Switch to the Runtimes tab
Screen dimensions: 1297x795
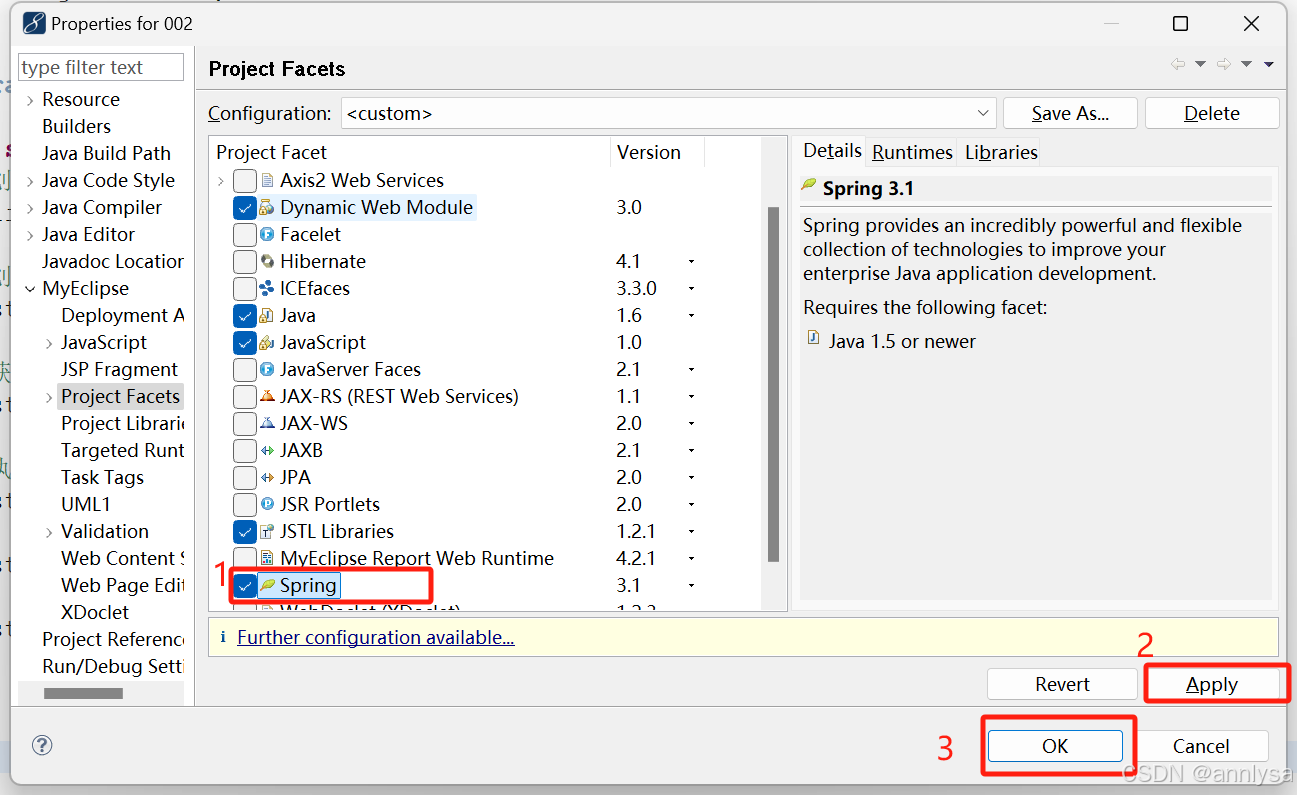coord(912,152)
